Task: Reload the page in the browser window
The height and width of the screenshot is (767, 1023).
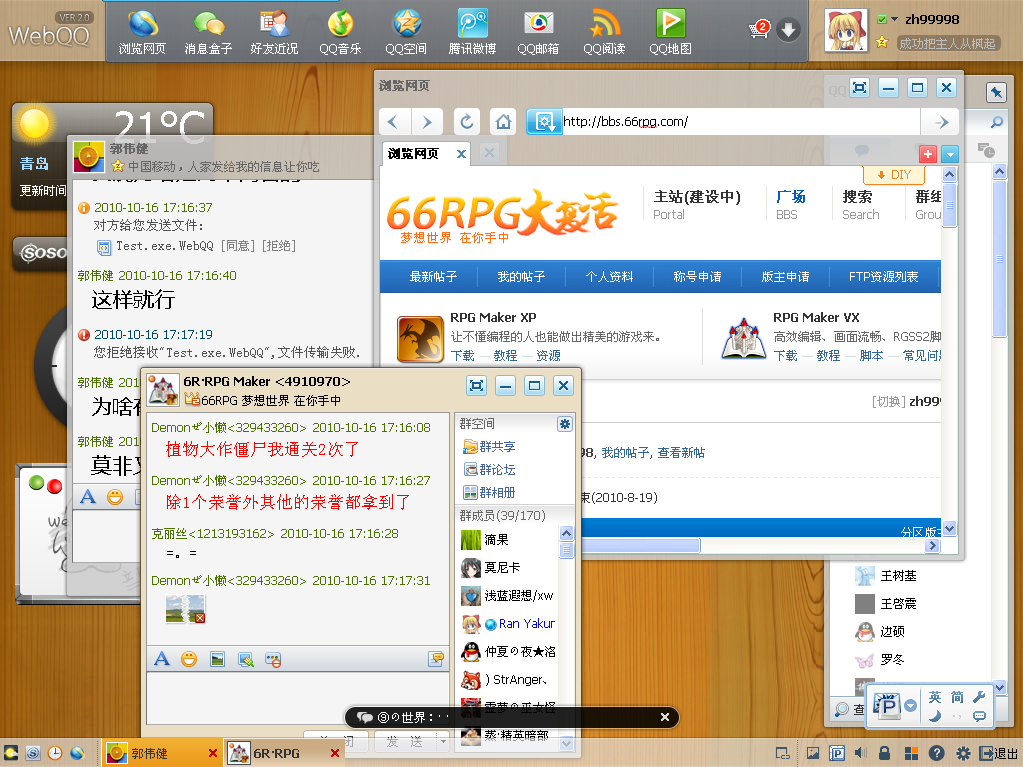Action: [466, 122]
